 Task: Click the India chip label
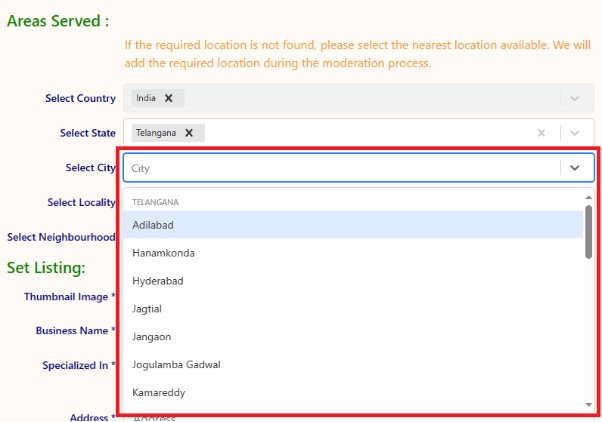point(146,98)
